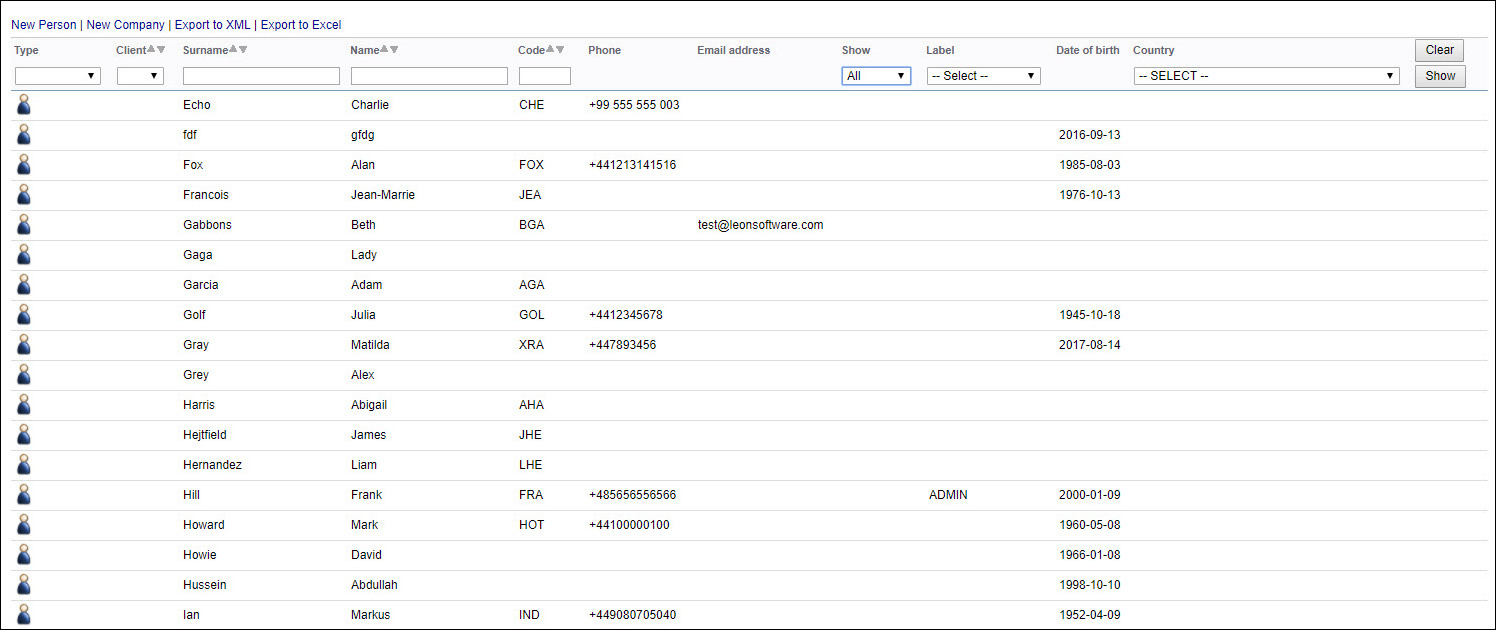This screenshot has width=1496, height=630.
Task: Click the Clear button
Action: click(x=1440, y=50)
